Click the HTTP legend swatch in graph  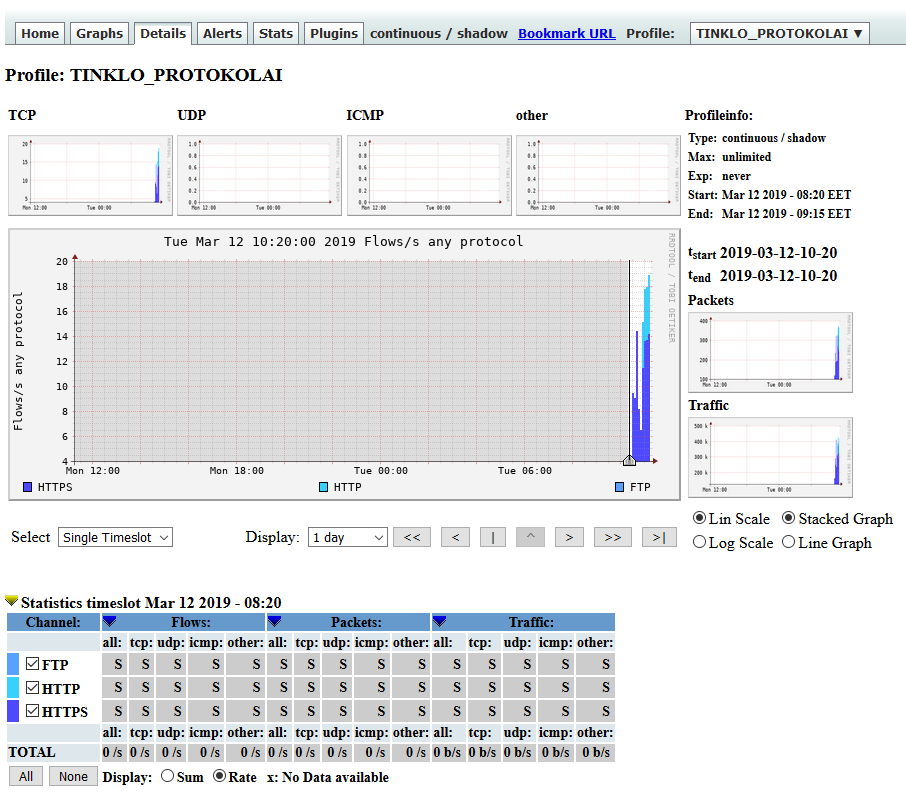tap(324, 487)
